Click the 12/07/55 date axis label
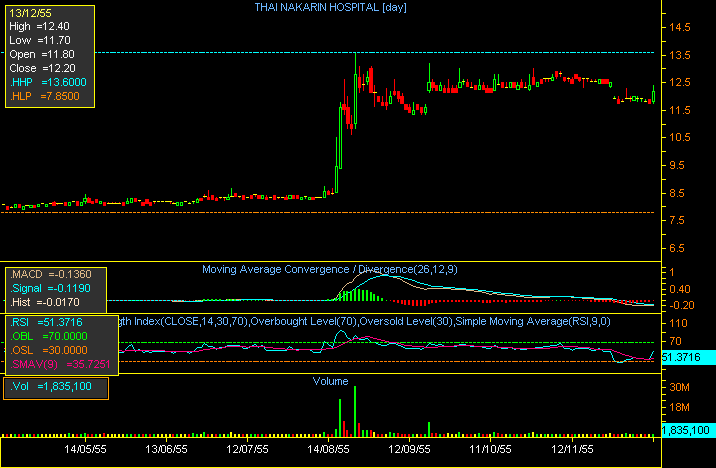716x468 pixels. click(x=247, y=450)
